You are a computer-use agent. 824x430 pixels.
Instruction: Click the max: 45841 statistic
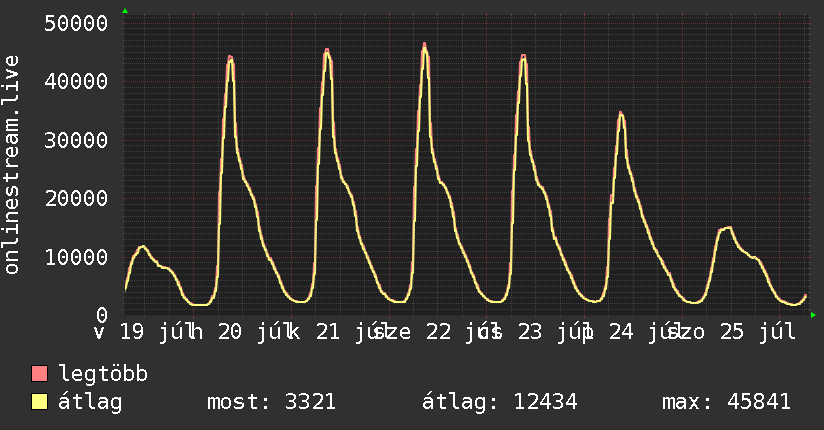[x=726, y=402]
